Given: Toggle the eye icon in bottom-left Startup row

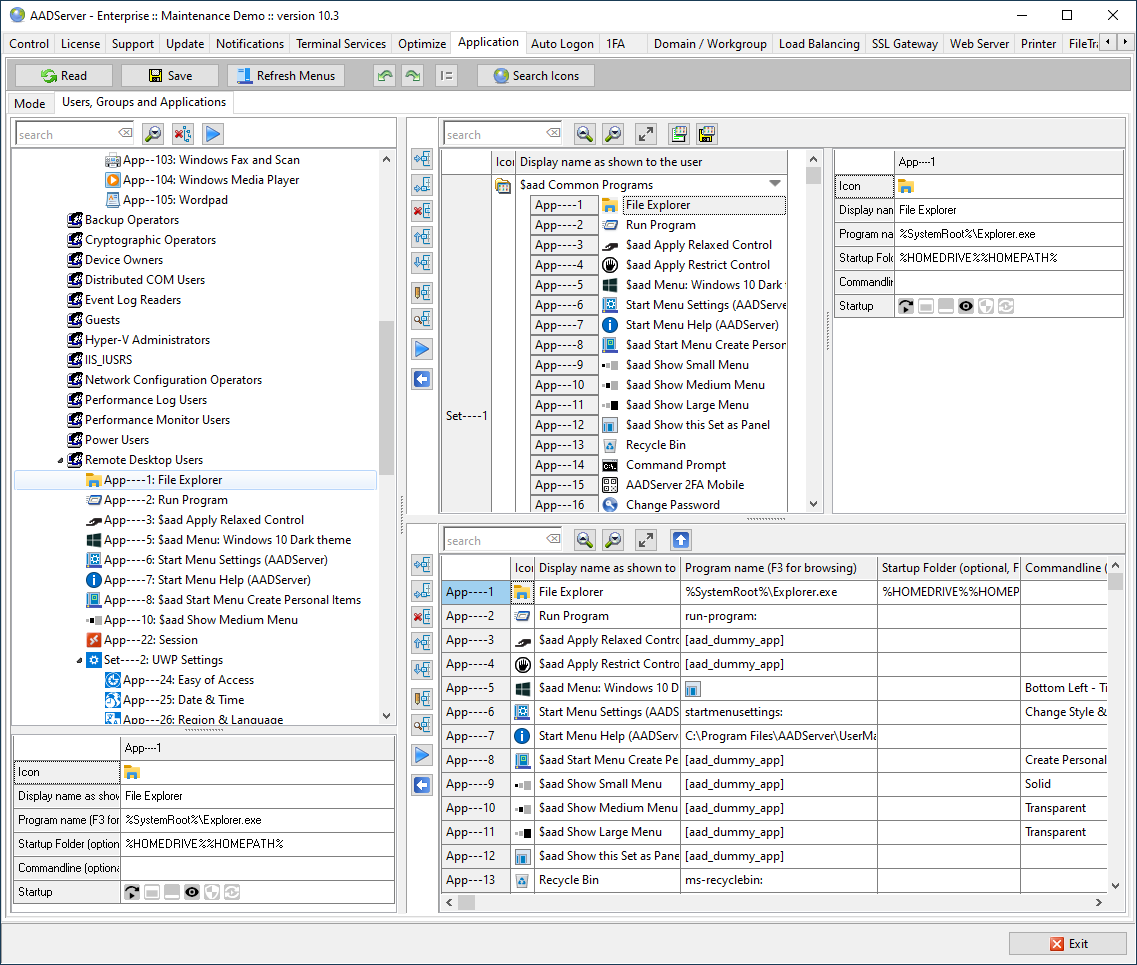Looking at the screenshot, I should click(190, 892).
